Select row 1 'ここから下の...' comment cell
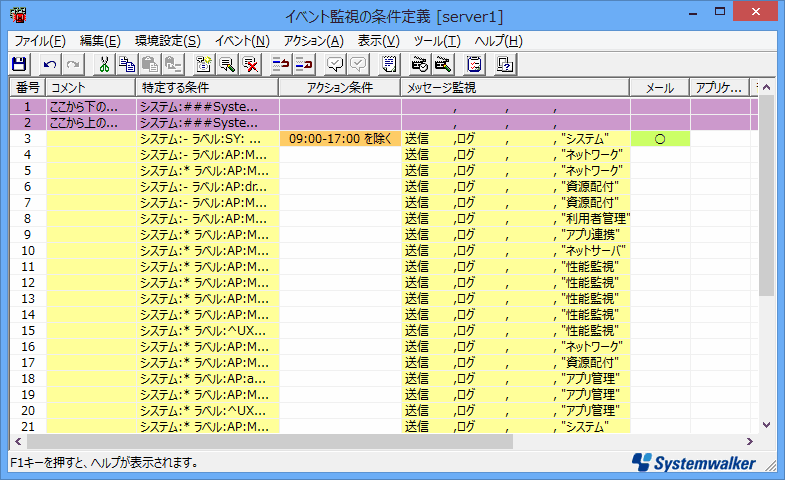The height and width of the screenshot is (480, 785). (x=91, y=107)
